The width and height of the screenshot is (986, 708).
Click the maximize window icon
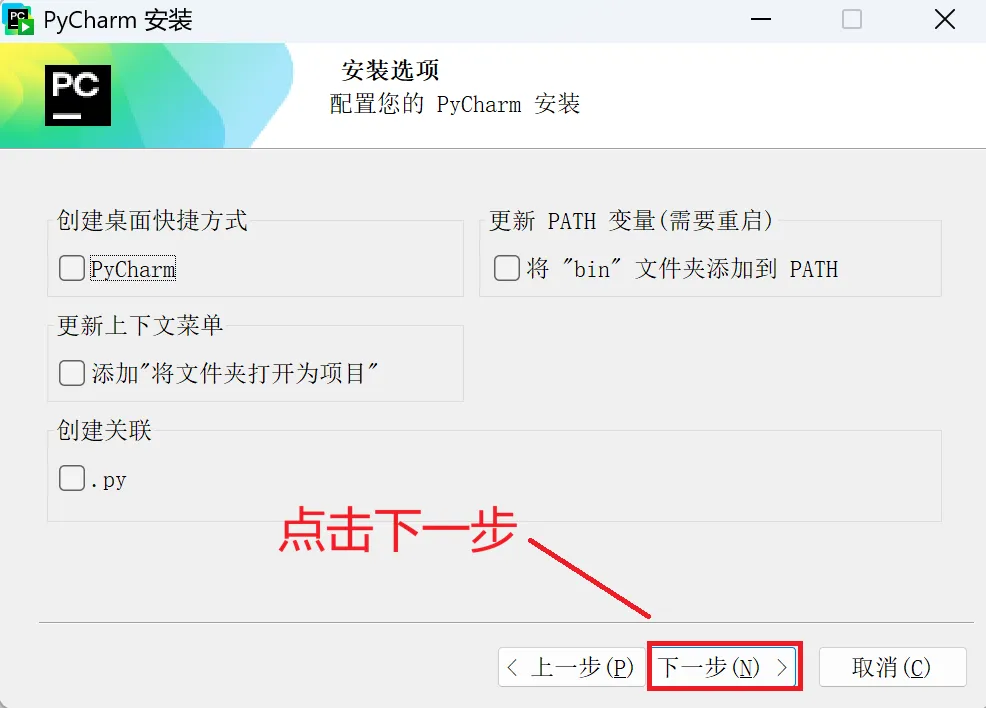click(x=852, y=19)
